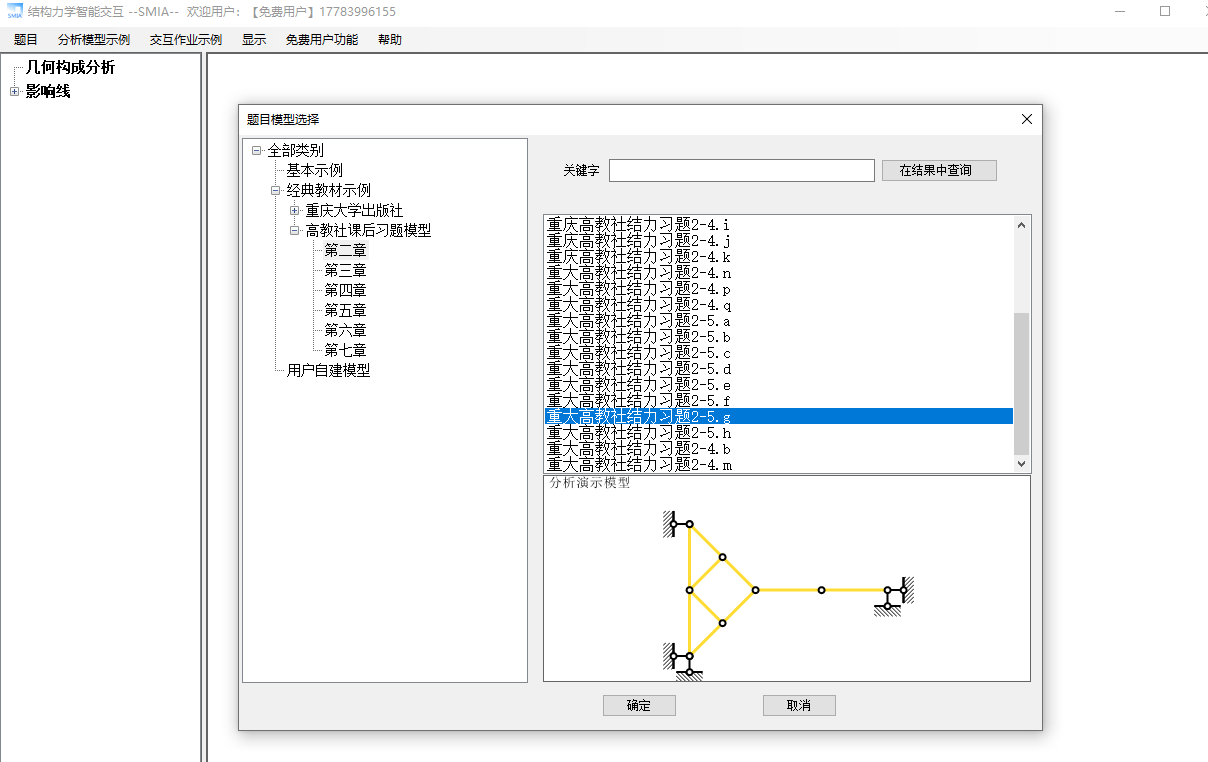
Task: Click the 关键字 search input field
Action: click(742, 170)
